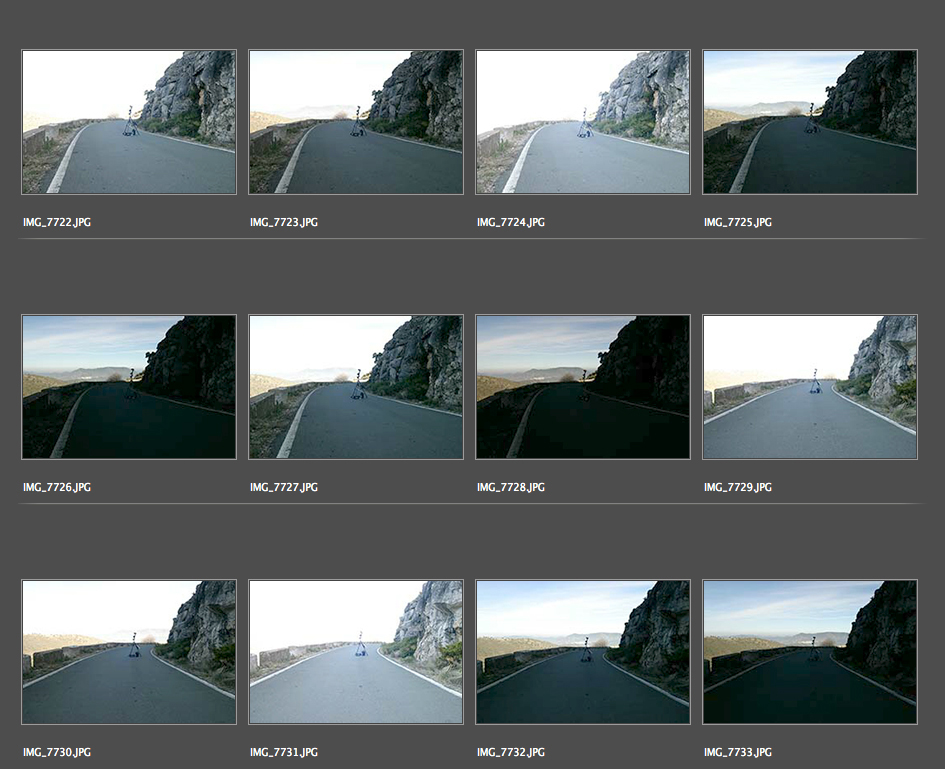Select the IMG_7722.JPG thumbnail image

pyautogui.click(x=129, y=122)
